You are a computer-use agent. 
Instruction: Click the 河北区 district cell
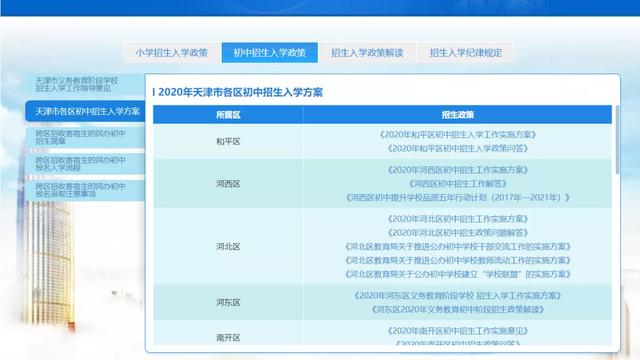(228, 247)
